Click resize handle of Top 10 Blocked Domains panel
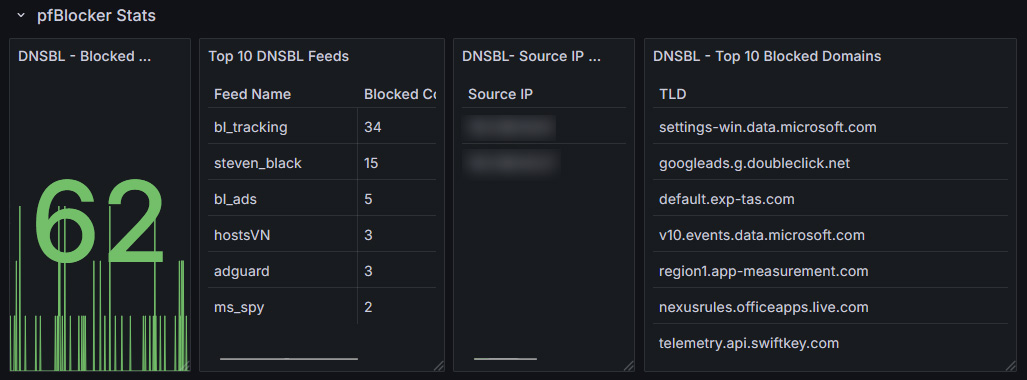The image size is (1027, 380). (1011, 366)
